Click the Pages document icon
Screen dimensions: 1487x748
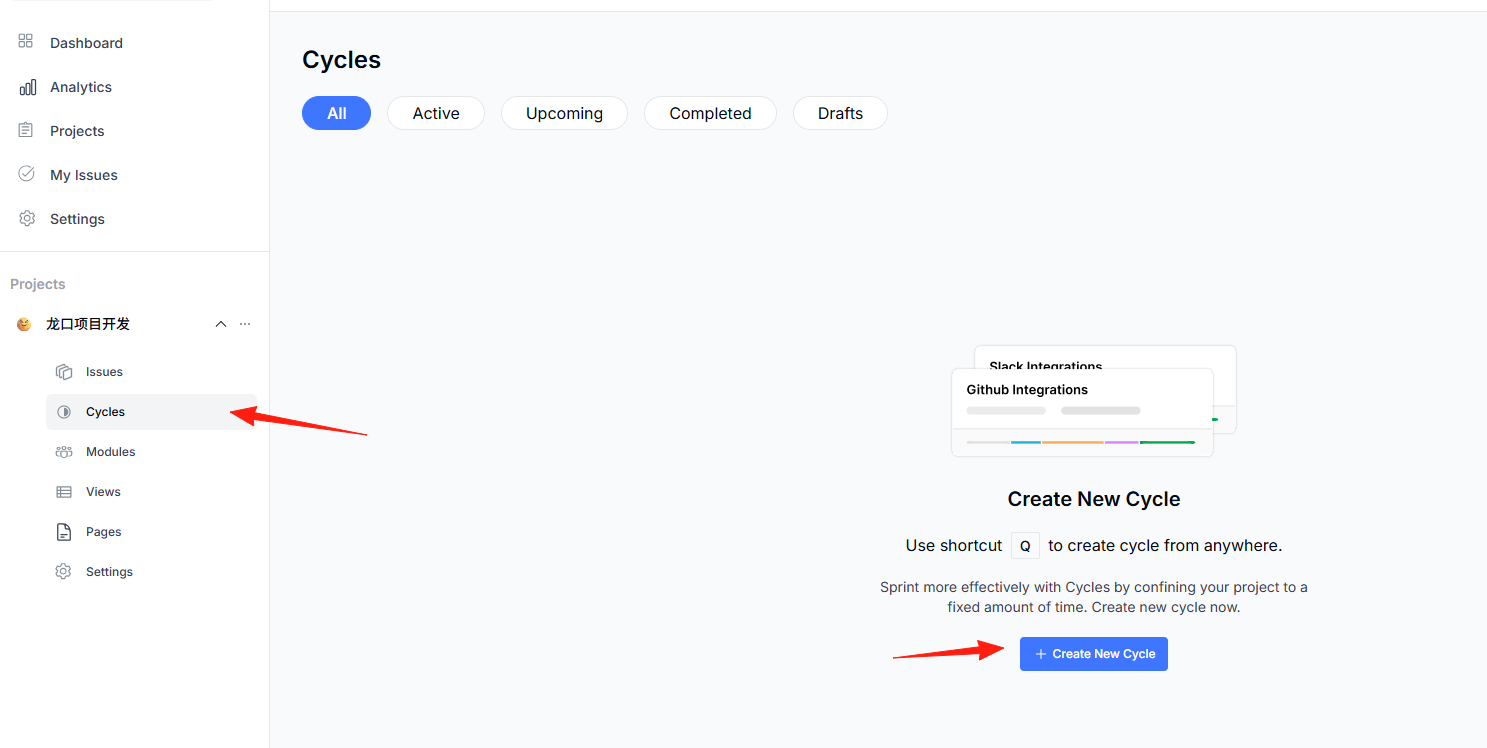point(64,532)
